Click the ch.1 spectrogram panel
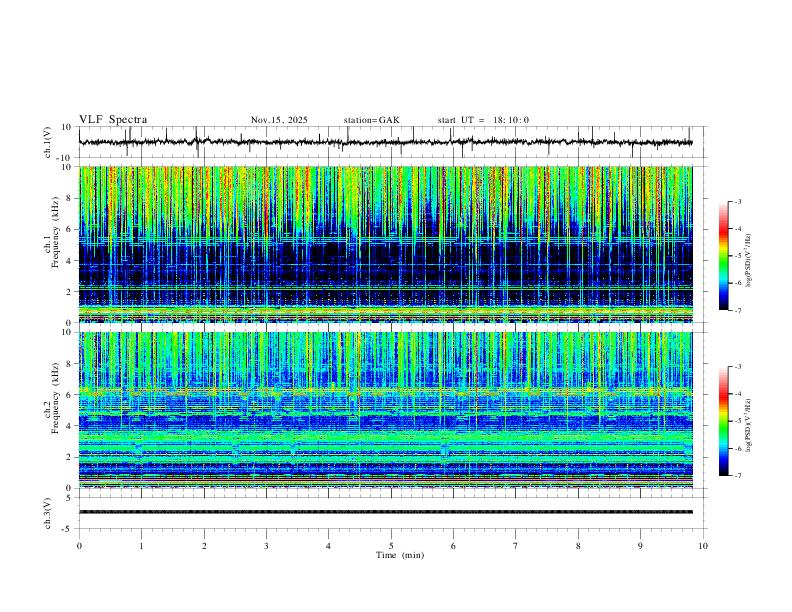Viewport: 792px width, 612px height. (x=386, y=244)
